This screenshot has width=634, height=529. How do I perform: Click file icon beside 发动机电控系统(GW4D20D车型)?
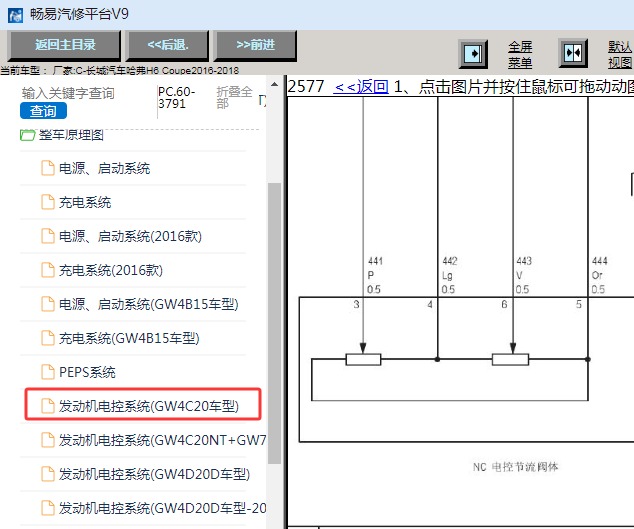pyautogui.click(x=48, y=474)
